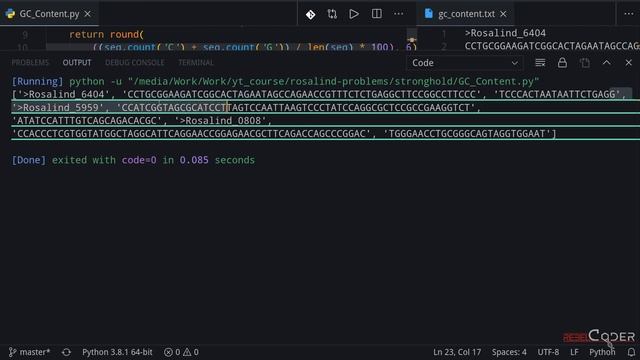Click '0.085' seconds value in output
Viewport: 640px width, 360px height.
click(x=194, y=160)
